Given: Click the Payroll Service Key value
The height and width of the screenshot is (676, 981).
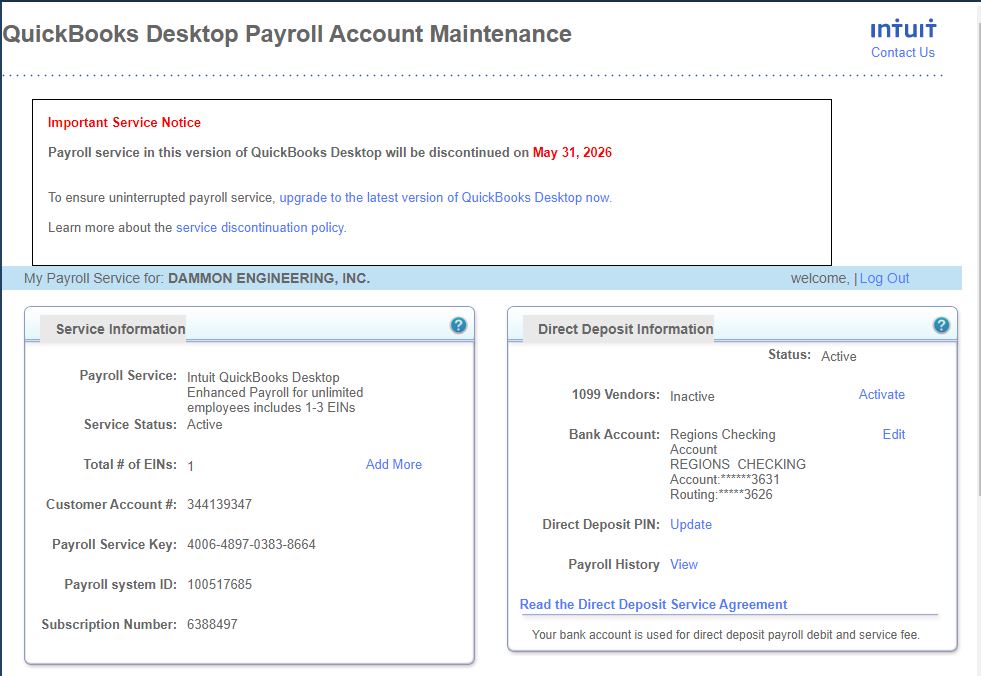Looking at the screenshot, I should click(251, 545).
